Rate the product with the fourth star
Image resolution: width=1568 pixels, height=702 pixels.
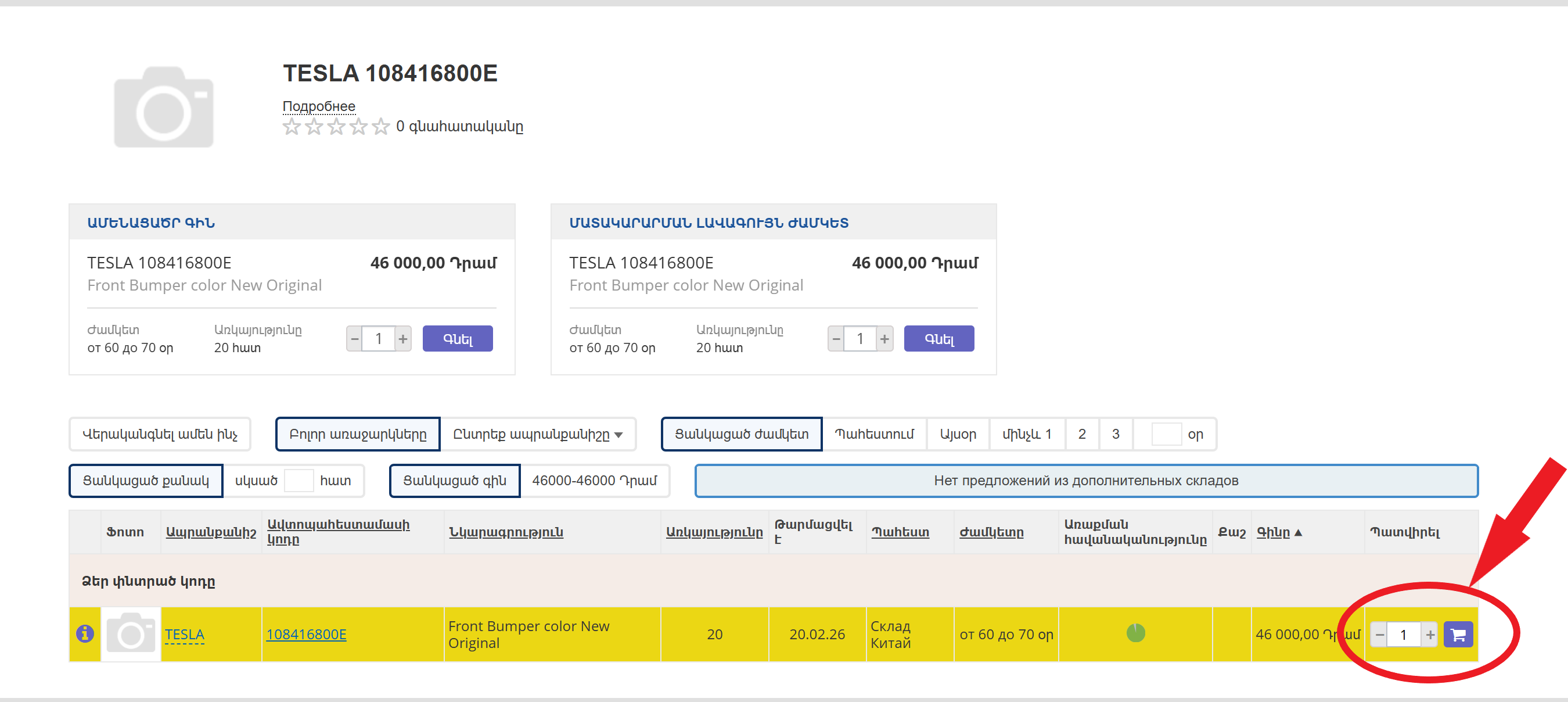[x=358, y=127]
